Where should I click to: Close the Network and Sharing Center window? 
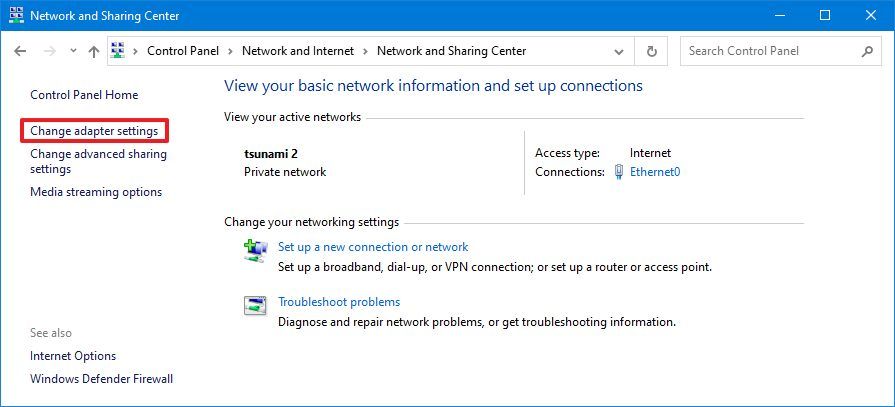click(870, 15)
